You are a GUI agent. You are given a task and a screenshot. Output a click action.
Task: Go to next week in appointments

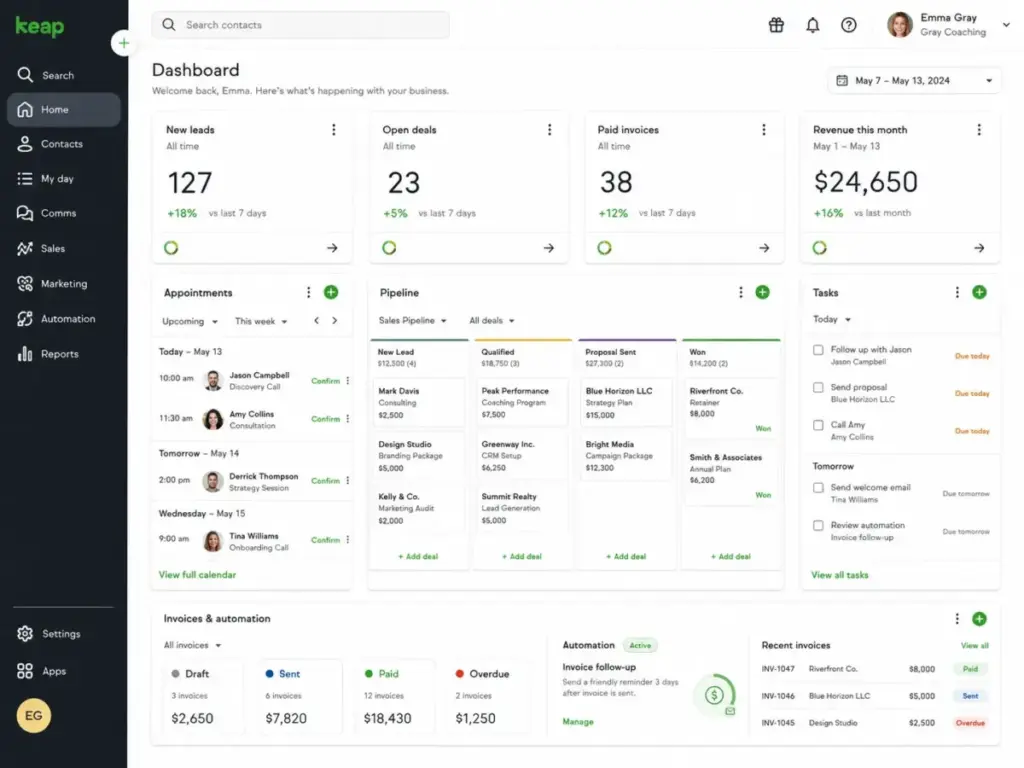point(334,320)
